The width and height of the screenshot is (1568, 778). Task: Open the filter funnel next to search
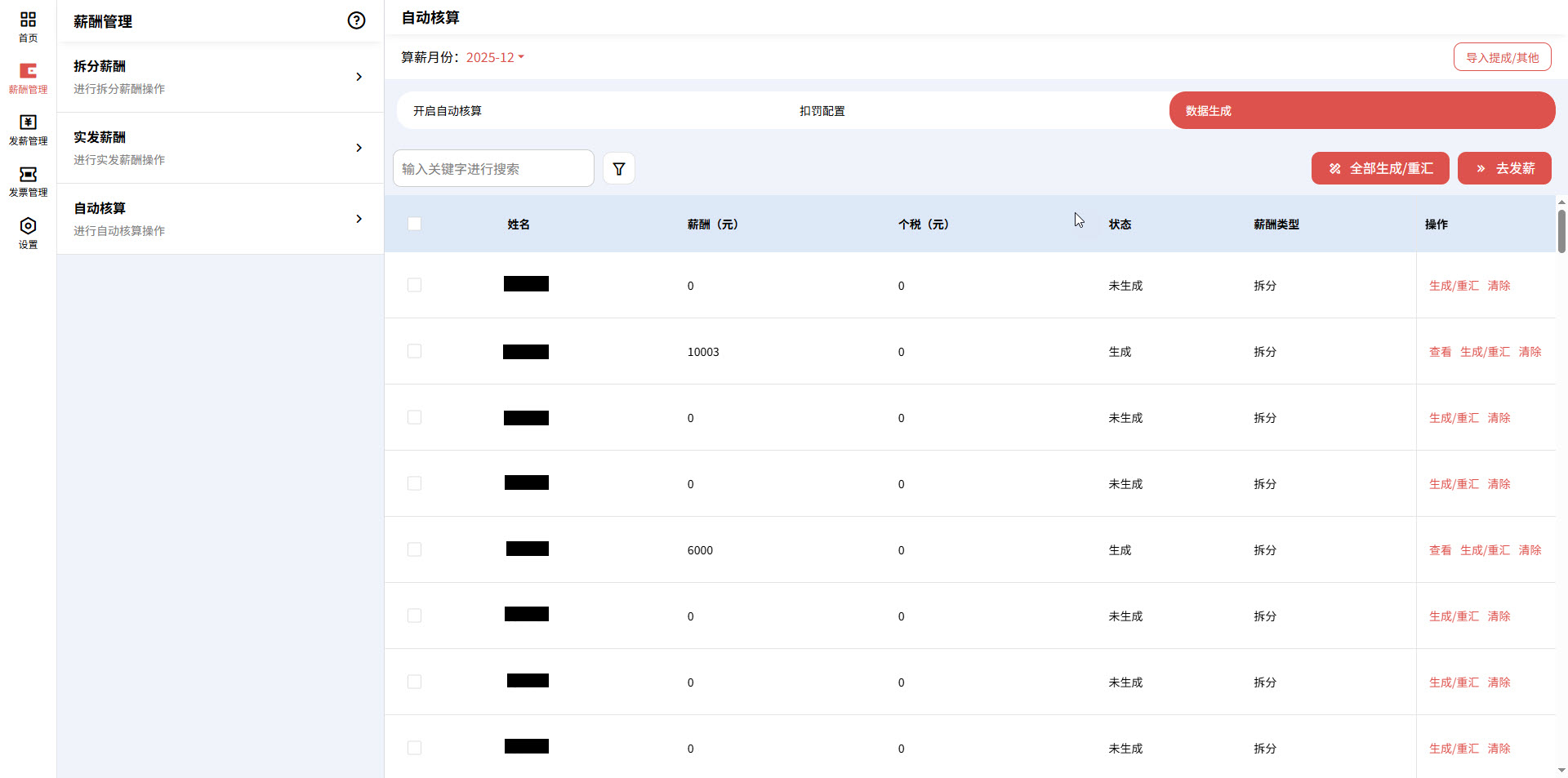[x=618, y=168]
